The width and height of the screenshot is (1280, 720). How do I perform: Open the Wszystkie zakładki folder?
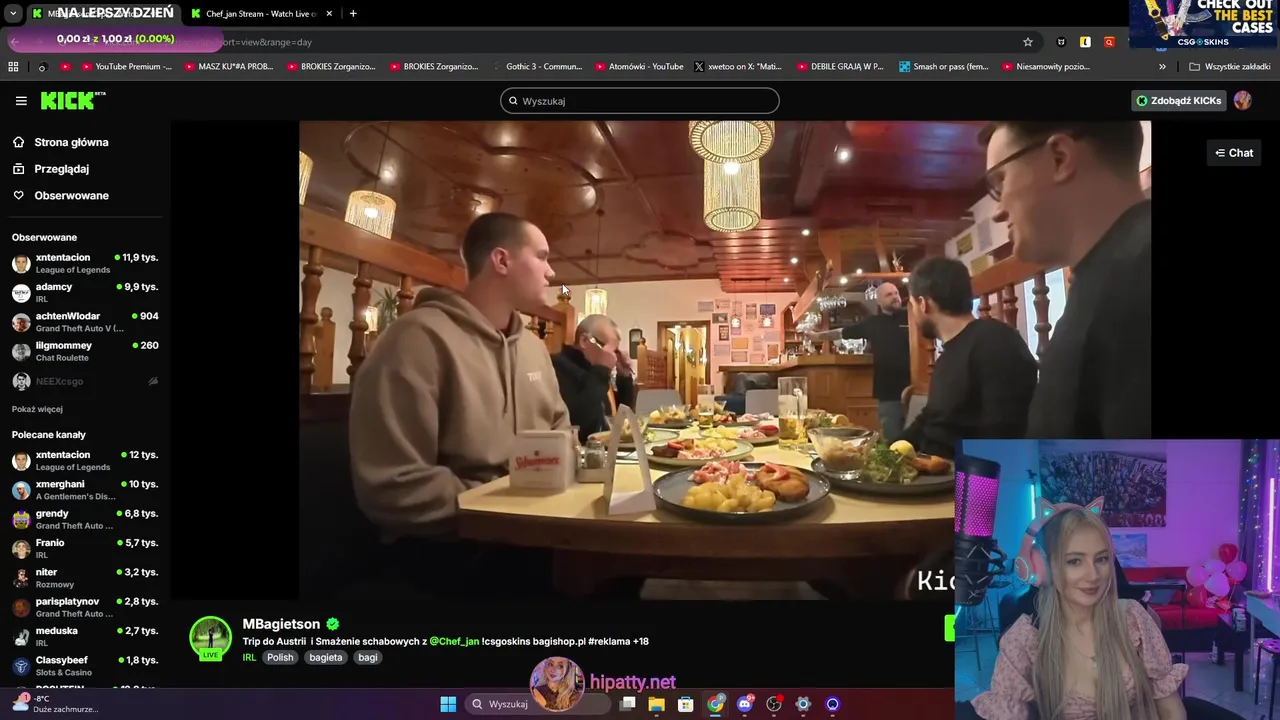pos(1229,67)
